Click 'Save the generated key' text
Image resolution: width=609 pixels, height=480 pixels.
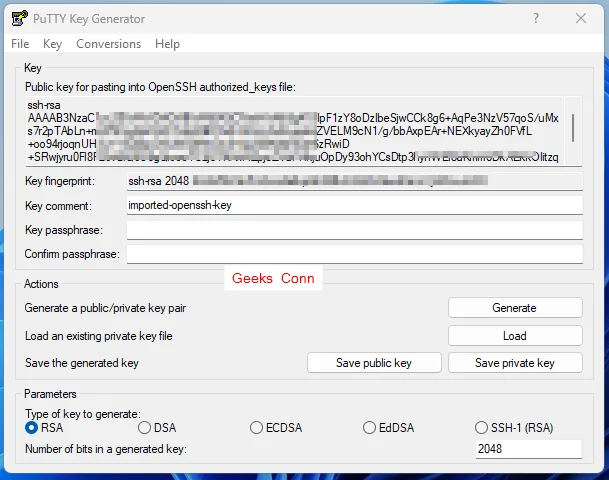pyautogui.click(x=82, y=363)
